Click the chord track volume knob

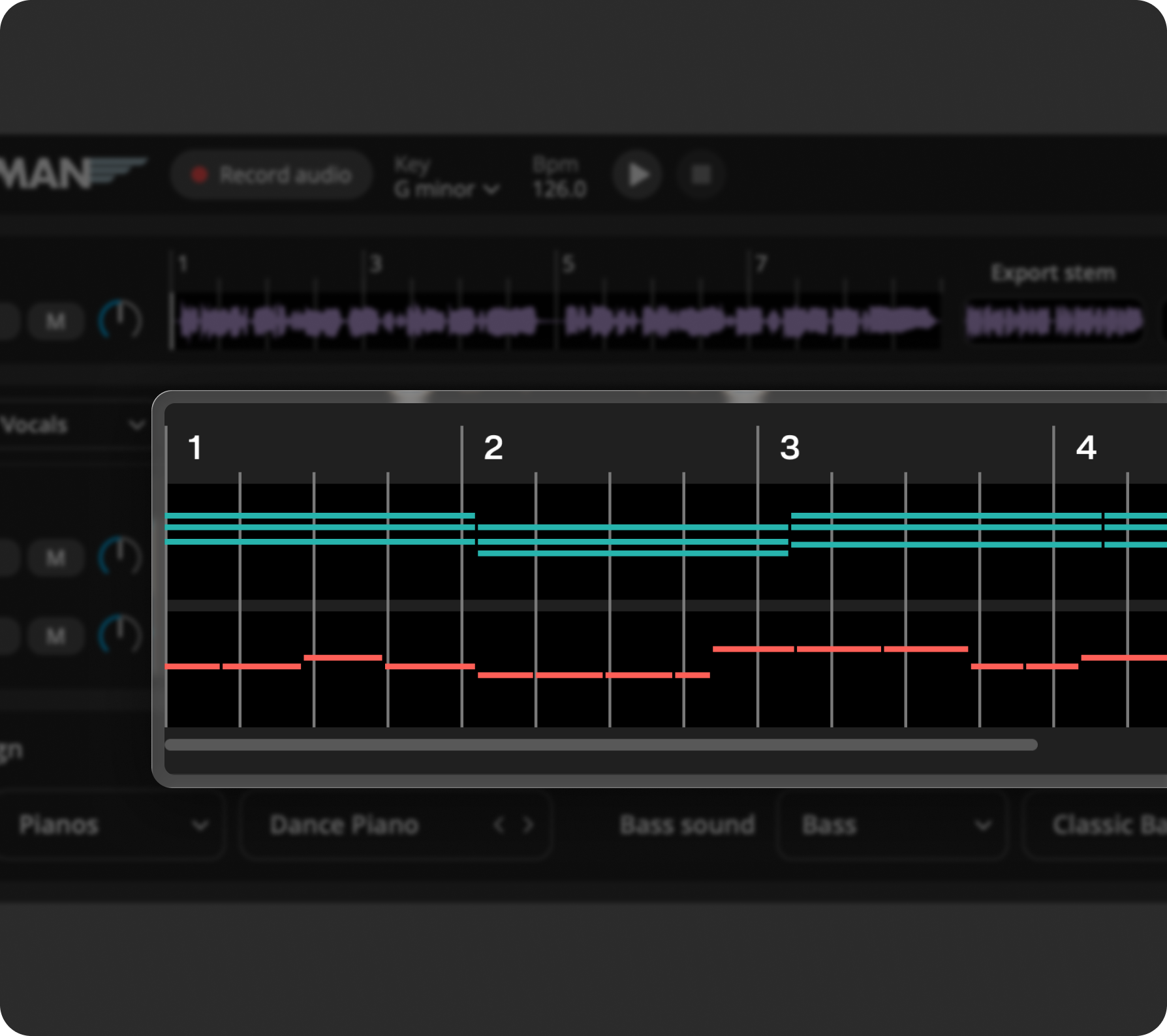[120, 556]
